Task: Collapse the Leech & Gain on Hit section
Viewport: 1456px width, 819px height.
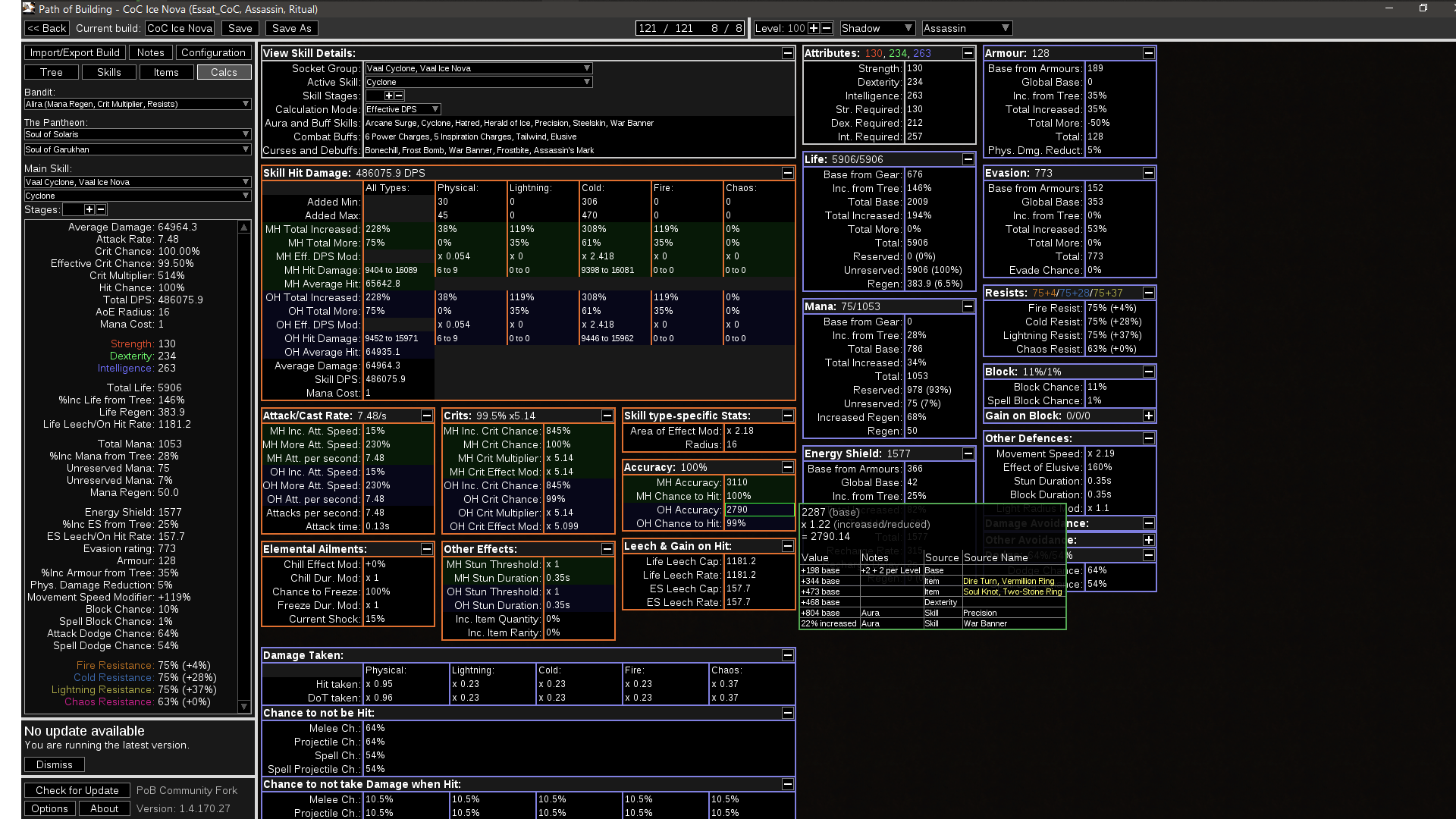Action: pos(788,546)
